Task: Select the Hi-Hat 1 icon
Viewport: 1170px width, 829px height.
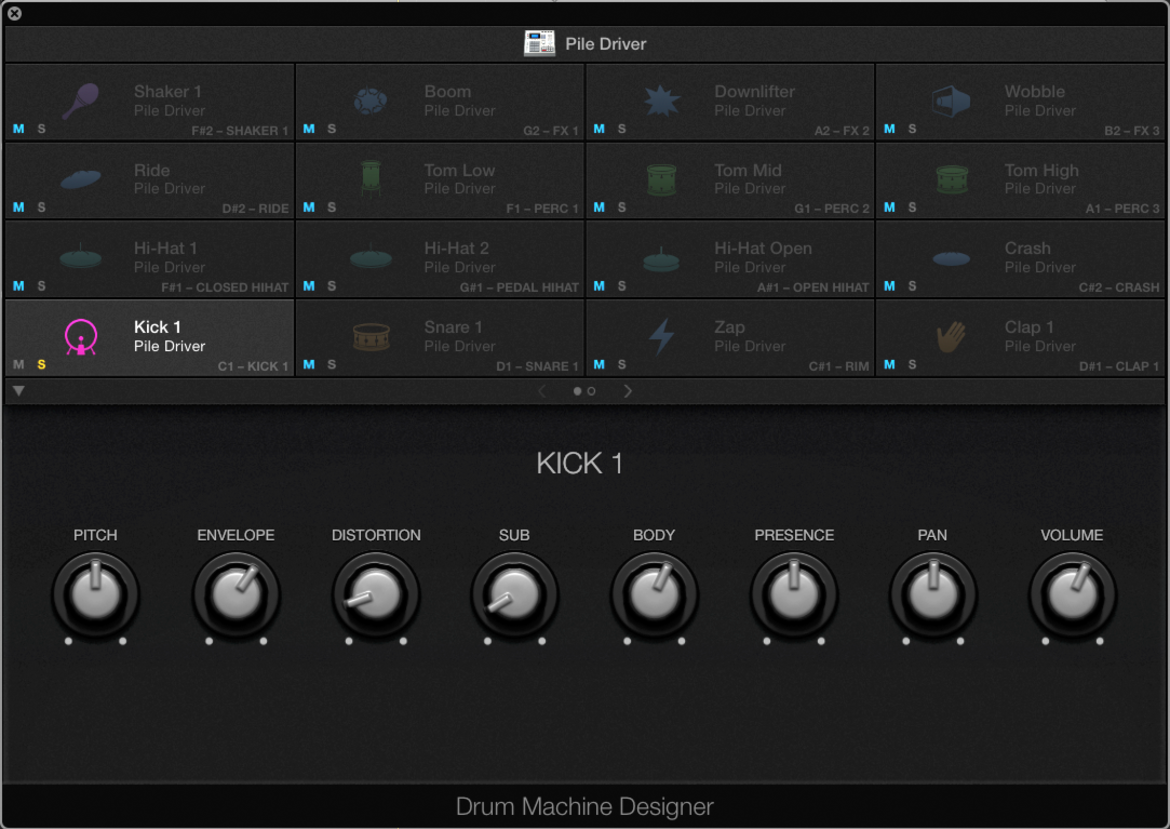Action: coord(81,257)
